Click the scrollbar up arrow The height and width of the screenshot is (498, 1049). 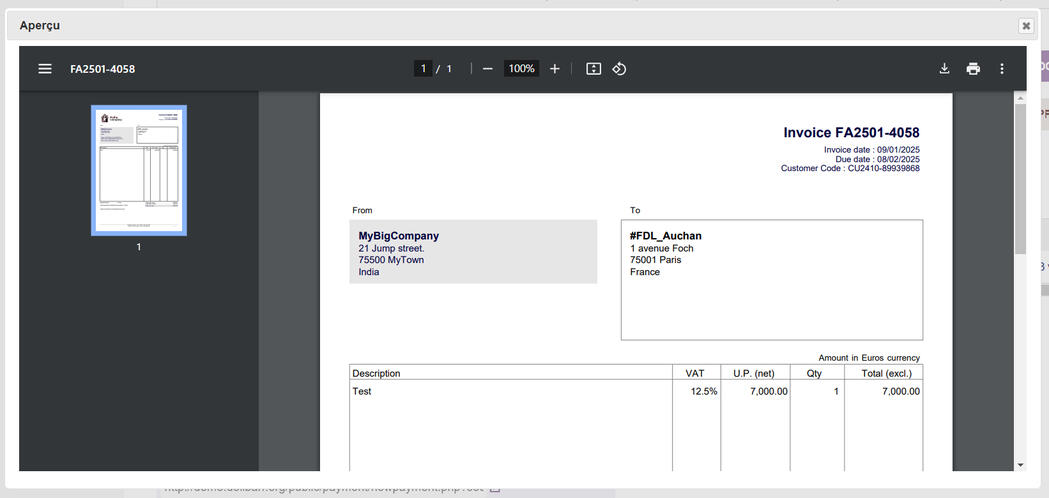[1020, 98]
